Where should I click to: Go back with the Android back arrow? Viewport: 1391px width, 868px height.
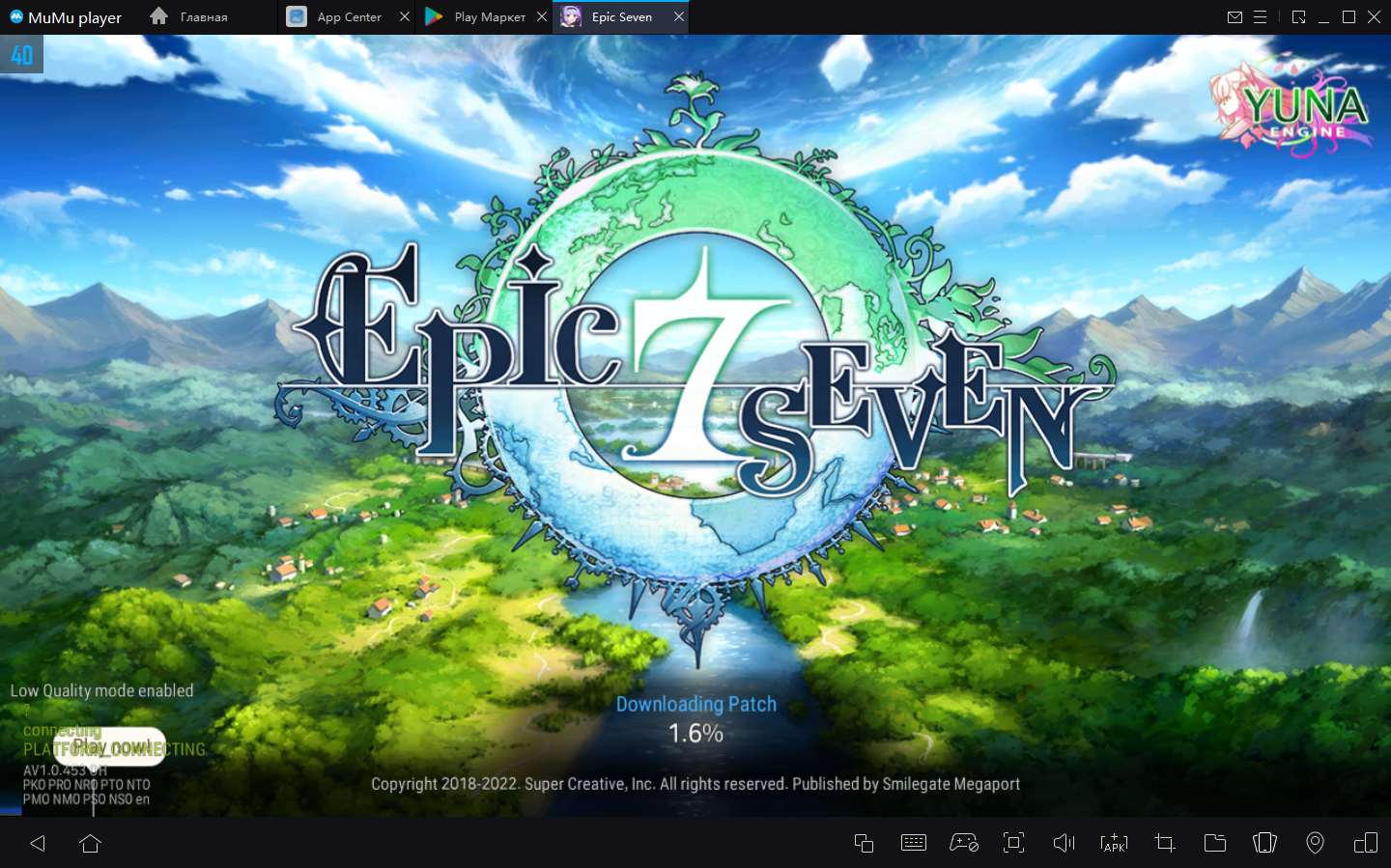pos(38,843)
